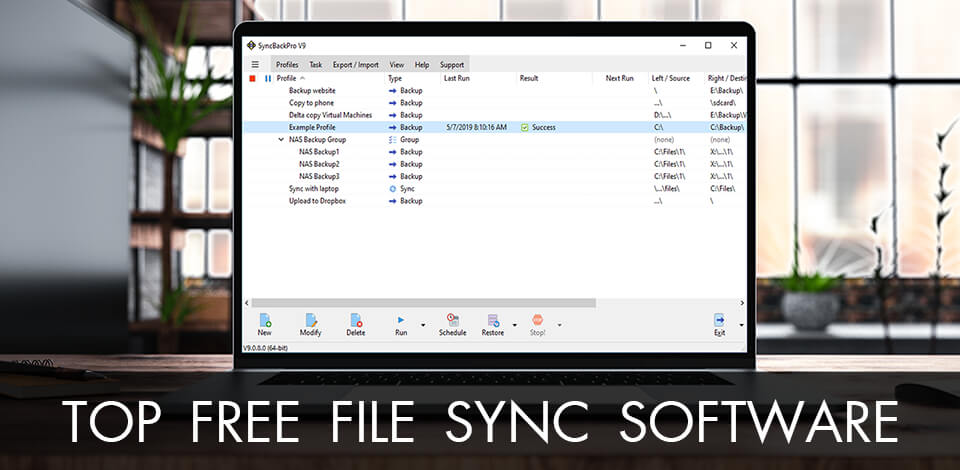Click the 5/7/2019 8:10:16 AM last run cell

pos(477,127)
